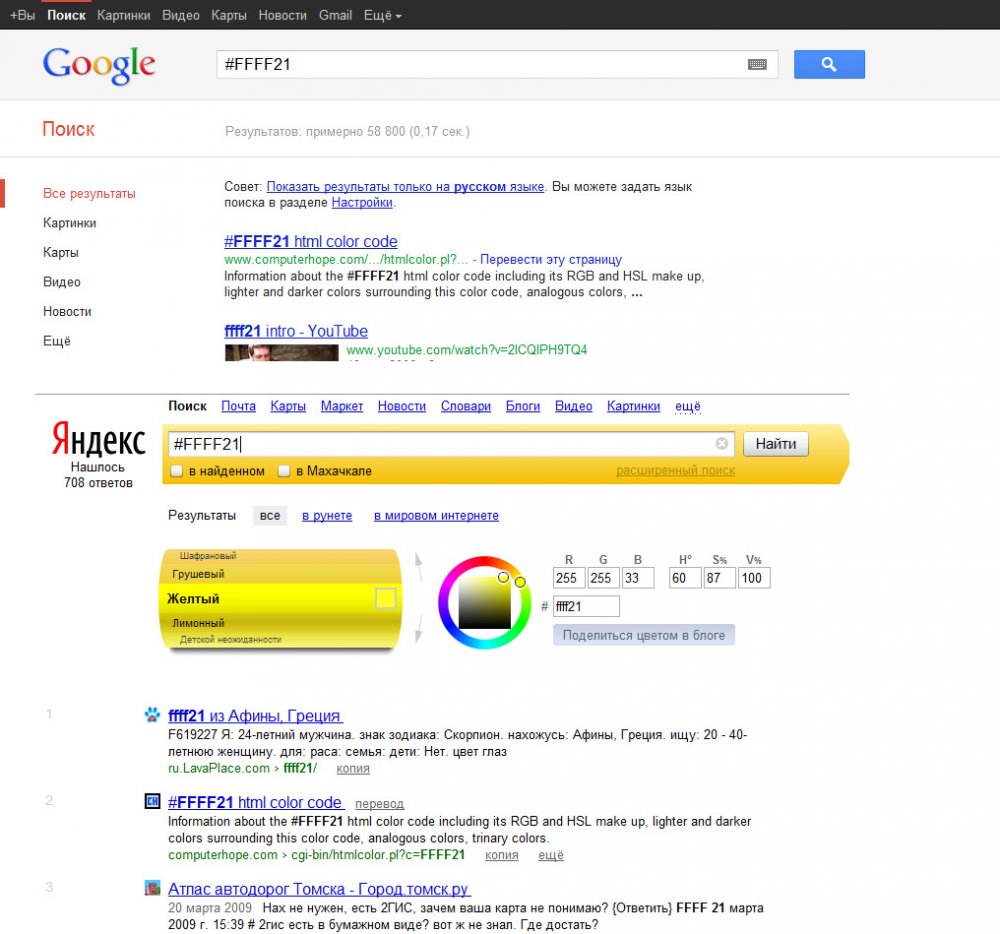1000x934 pixels.
Task: Open Google result '#FFFF21 html color code'
Action: point(311,242)
